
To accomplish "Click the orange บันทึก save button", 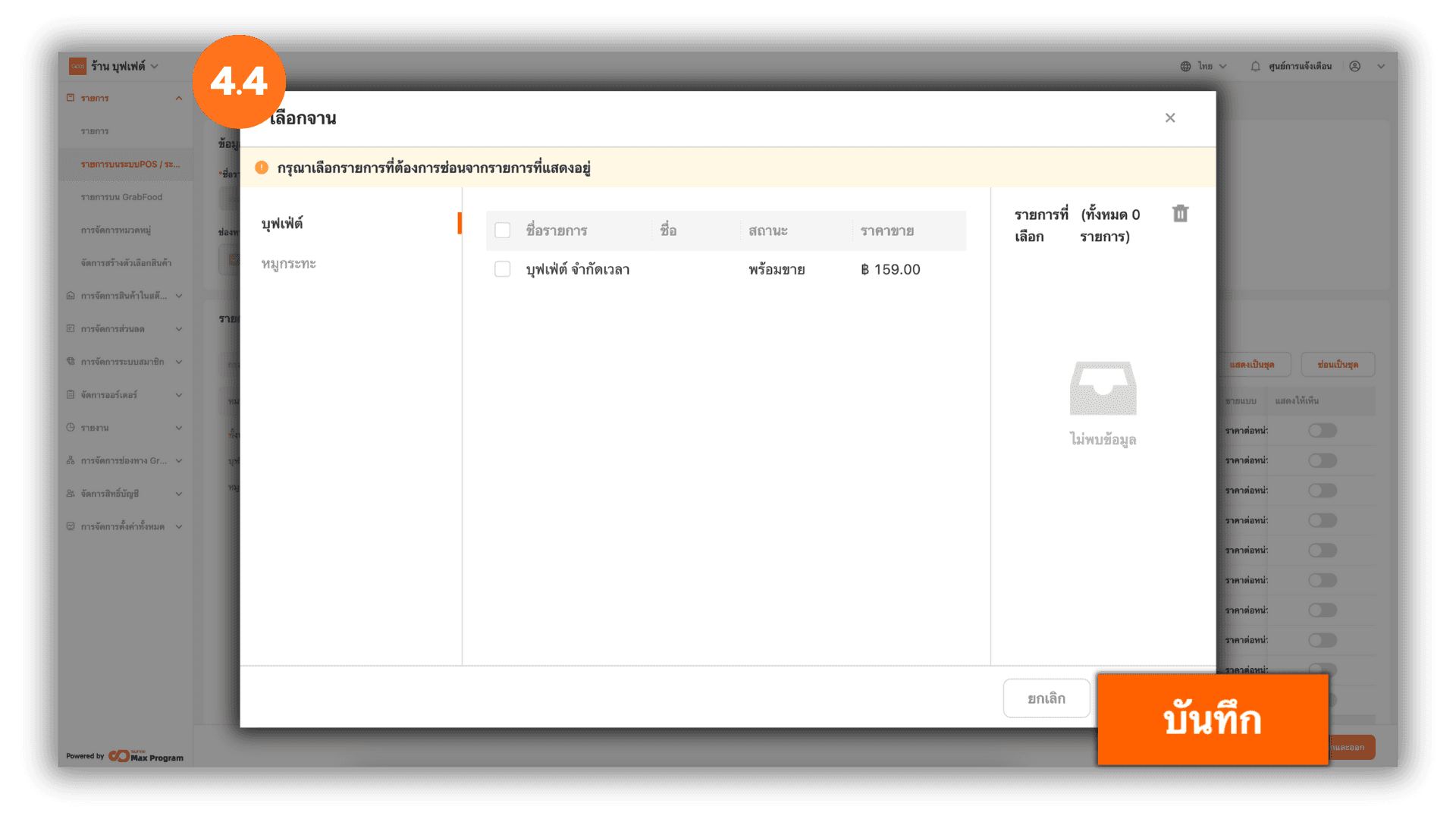I will (x=1212, y=719).
